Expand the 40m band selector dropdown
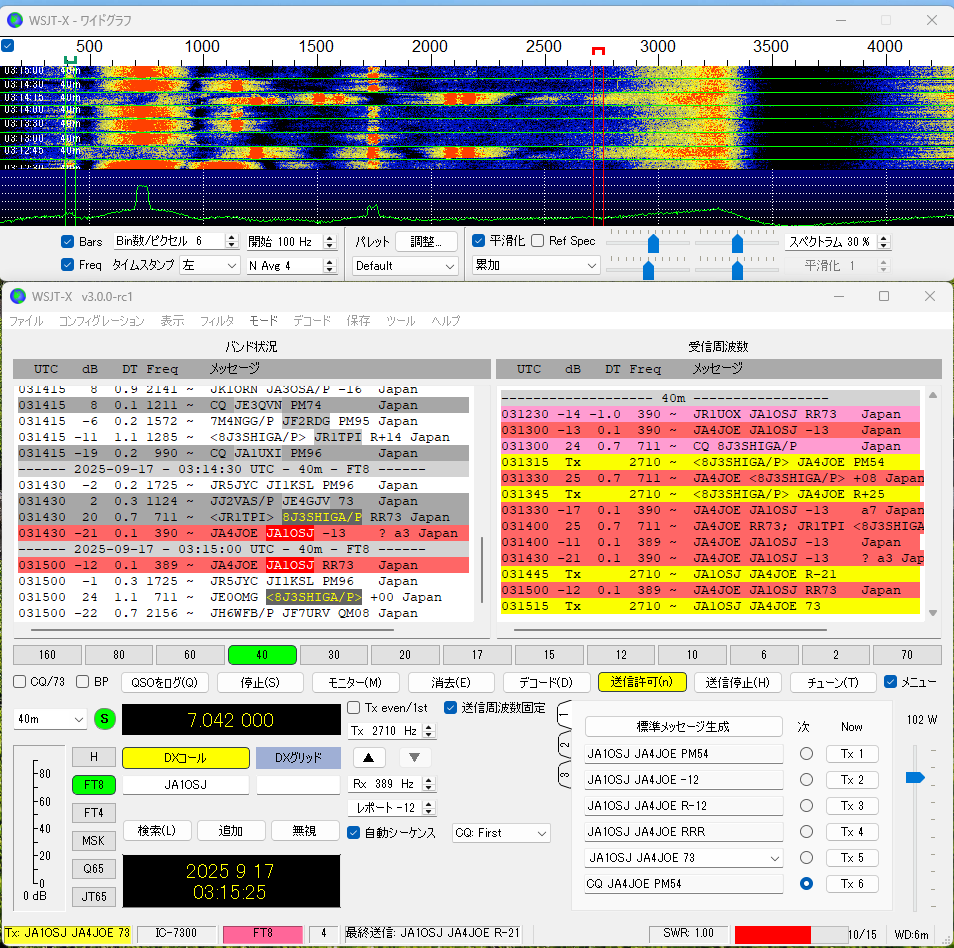Viewport: 954px width, 948px height. pyautogui.click(x=50, y=719)
